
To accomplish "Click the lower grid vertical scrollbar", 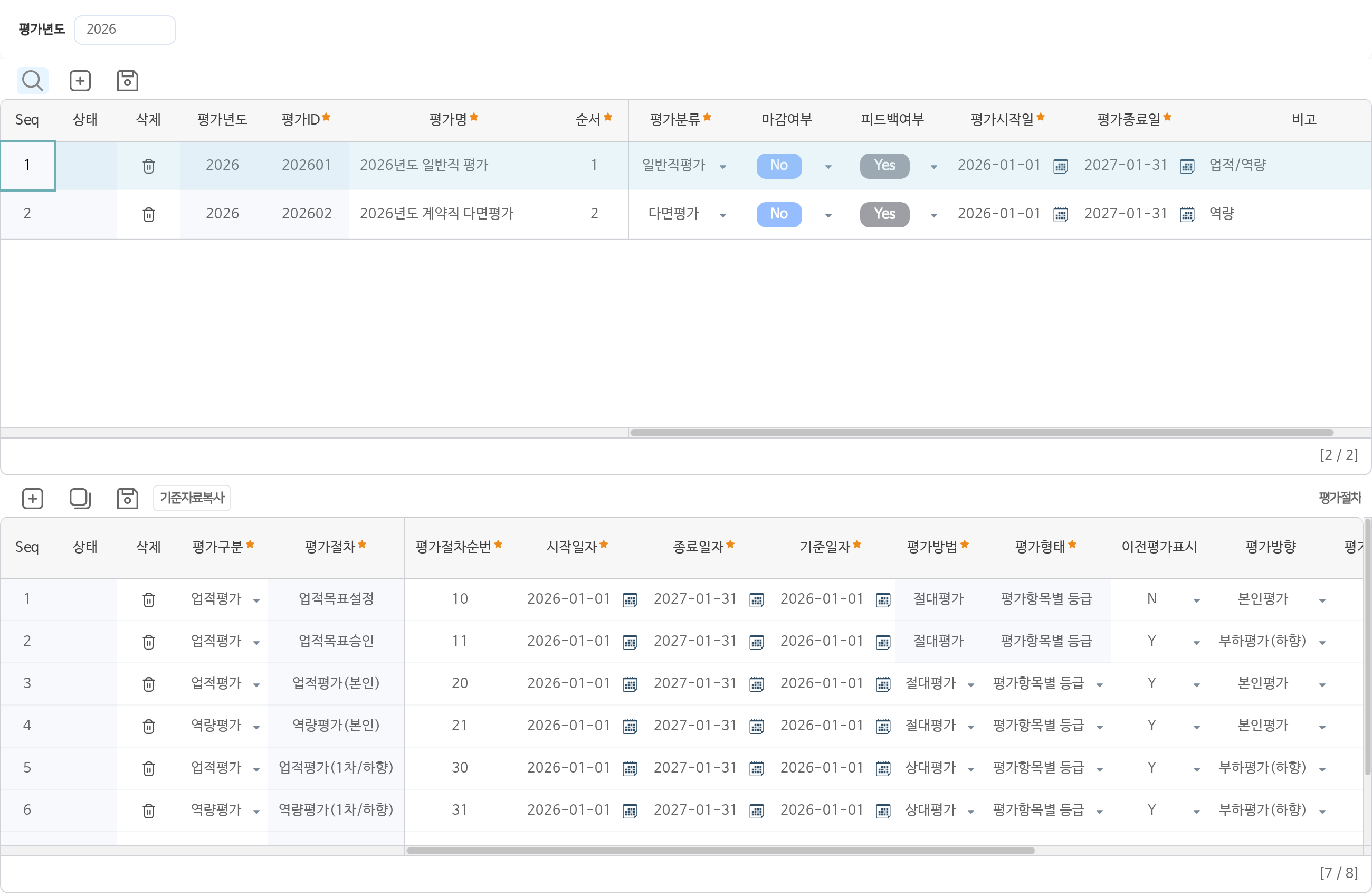I will (x=1367, y=647).
